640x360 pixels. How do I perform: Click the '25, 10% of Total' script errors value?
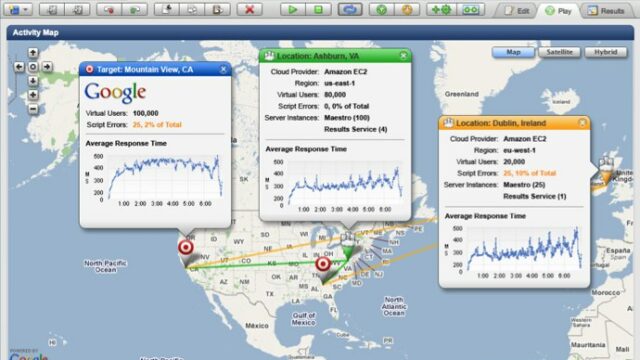[x=529, y=173]
